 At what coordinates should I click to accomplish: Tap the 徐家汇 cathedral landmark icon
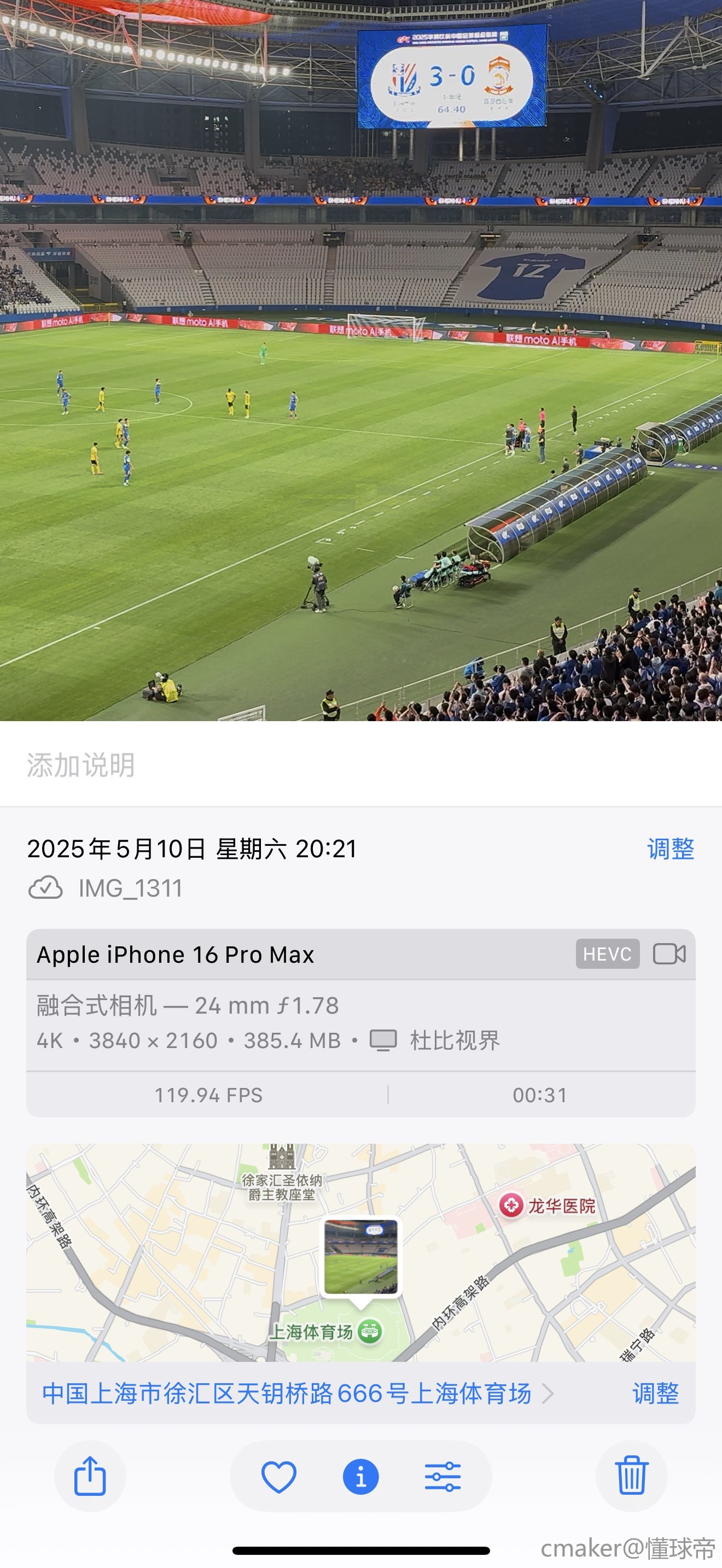tap(282, 1156)
